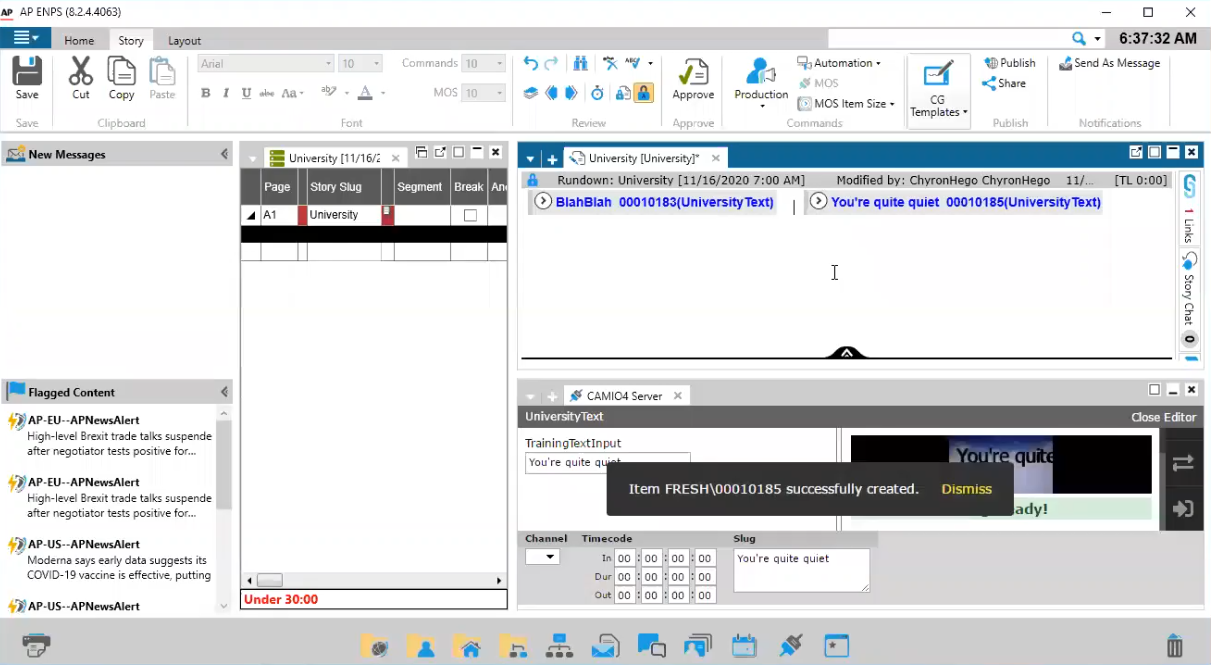1211x665 pixels.
Task: Select the CAMIO4 Server tab
Action: (x=624, y=396)
